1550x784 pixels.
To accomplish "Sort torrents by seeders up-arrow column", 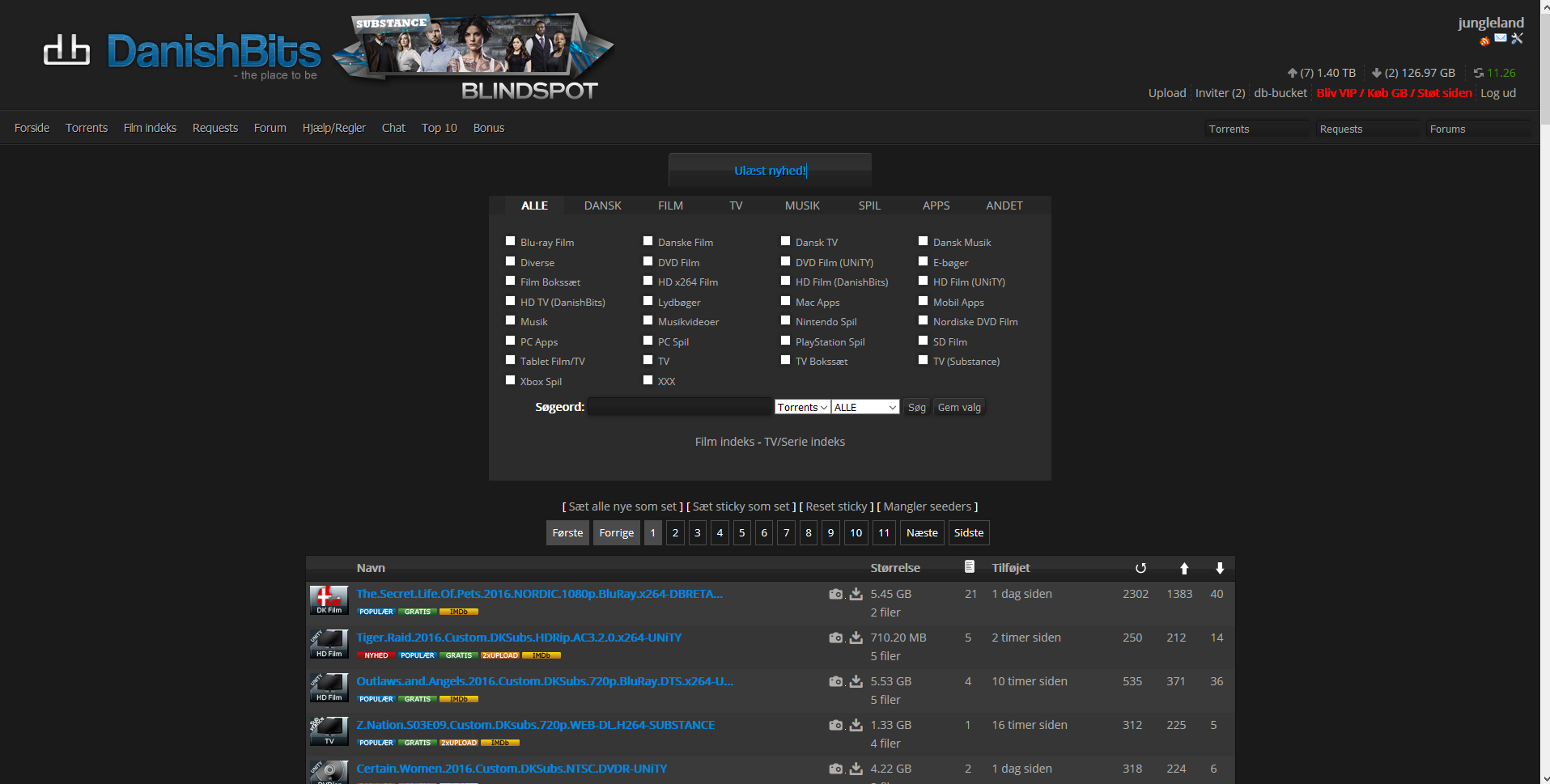I will pyautogui.click(x=1184, y=568).
